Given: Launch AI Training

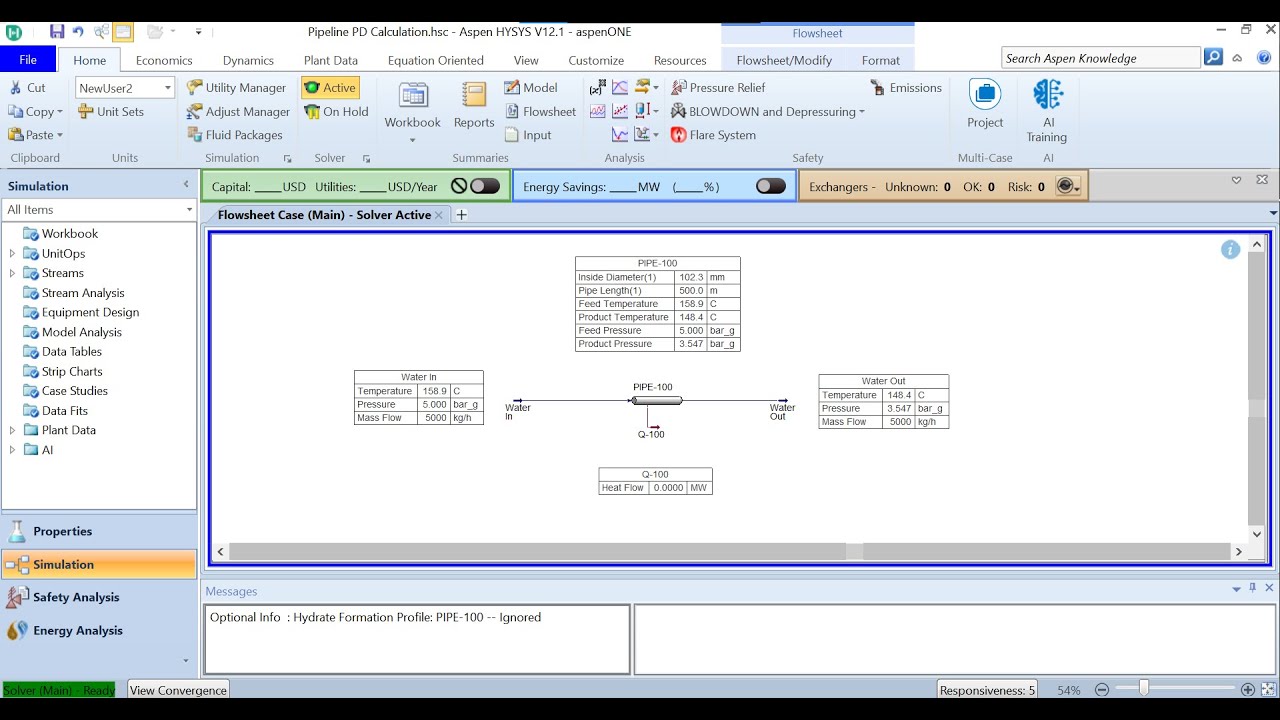Looking at the screenshot, I should [1047, 110].
